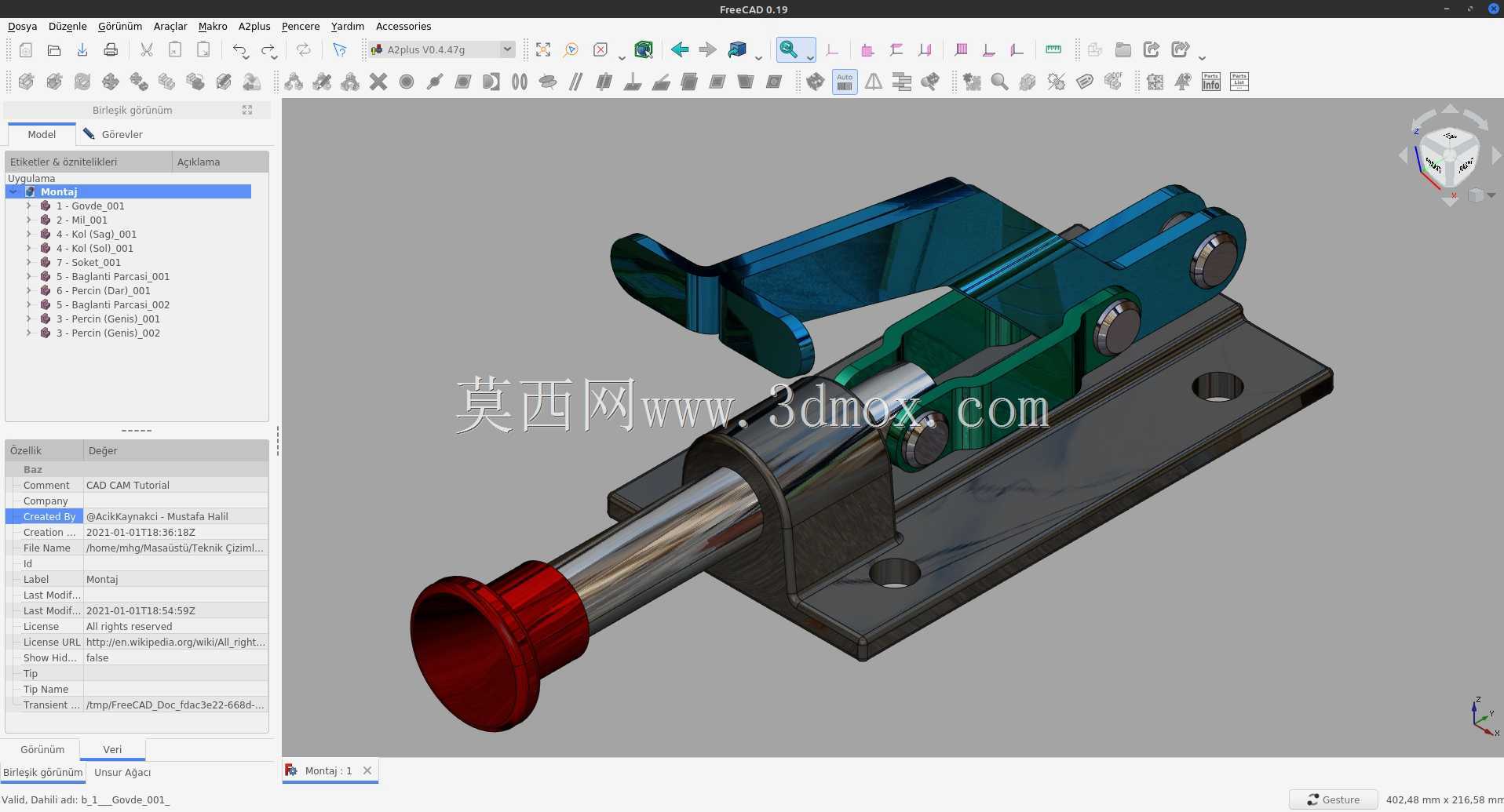Close the Montaj : 1 document tab
Screen dimensions: 1504x812
coord(367,770)
